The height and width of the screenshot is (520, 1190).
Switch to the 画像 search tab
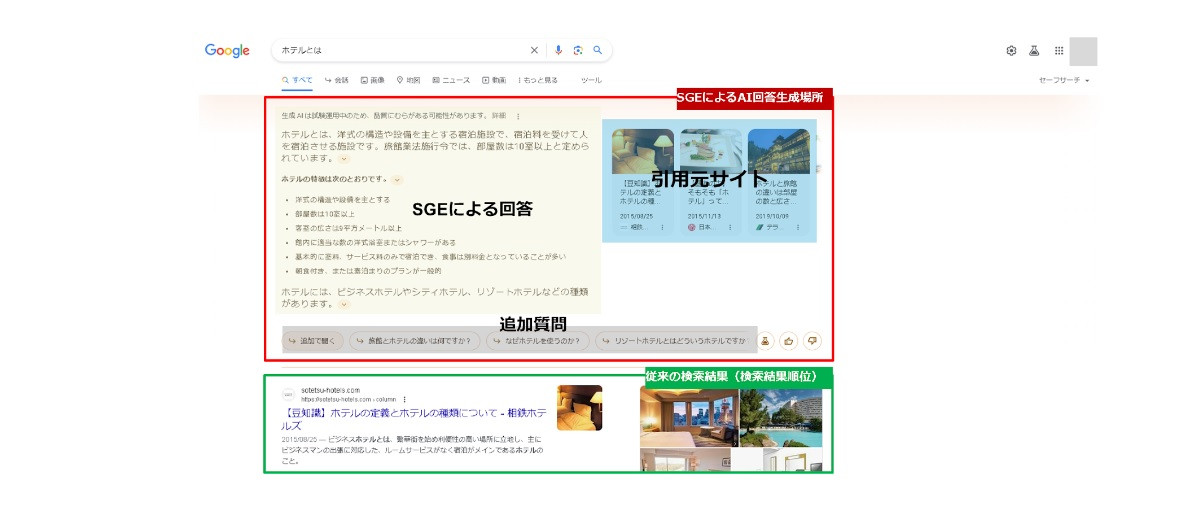371,80
